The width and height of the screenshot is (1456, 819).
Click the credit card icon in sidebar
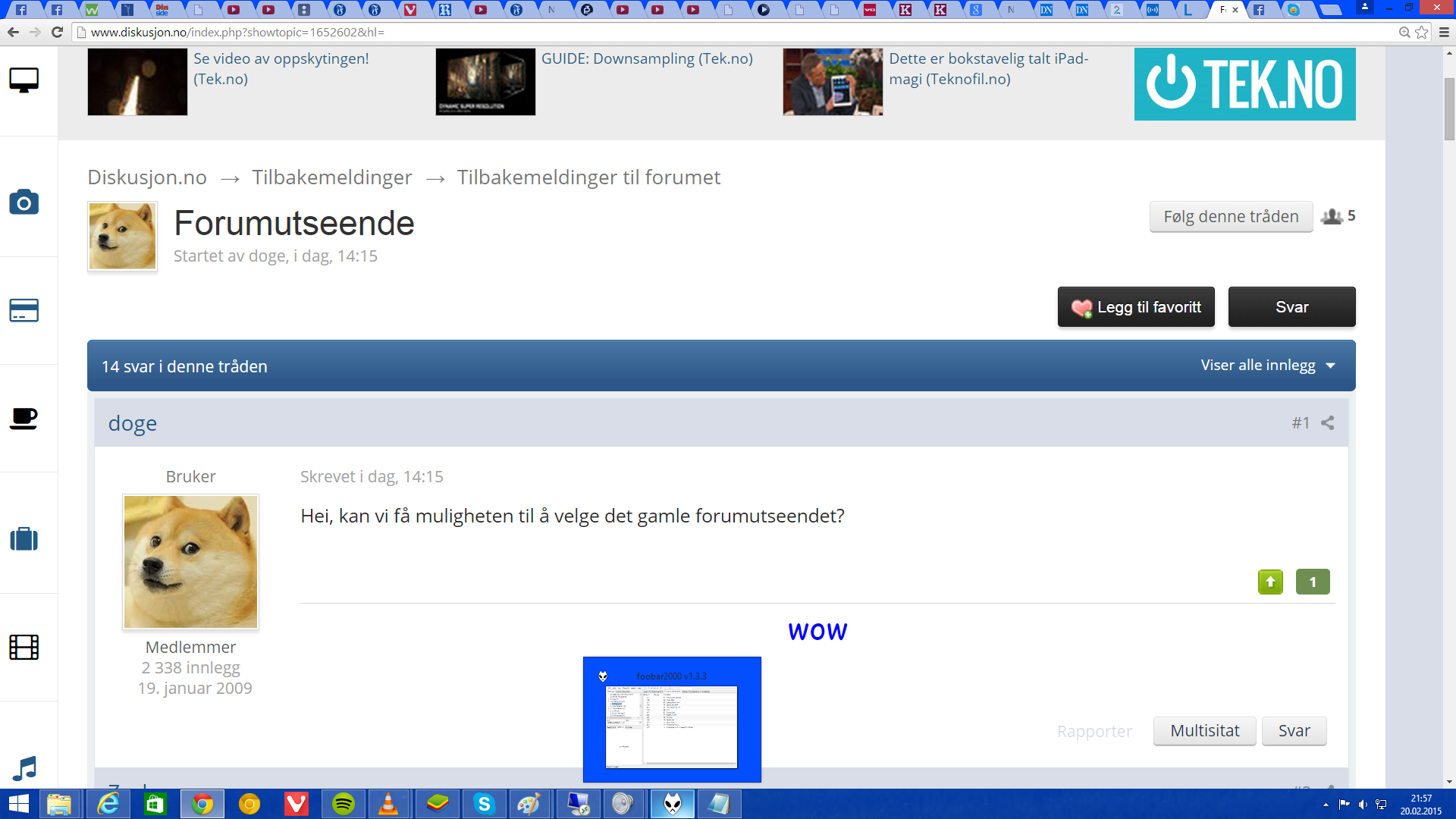pyautogui.click(x=24, y=310)
